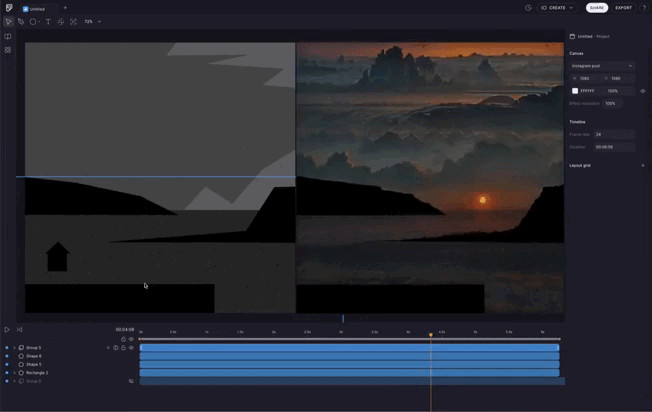Open version history clock icon

tap(528, 8)
